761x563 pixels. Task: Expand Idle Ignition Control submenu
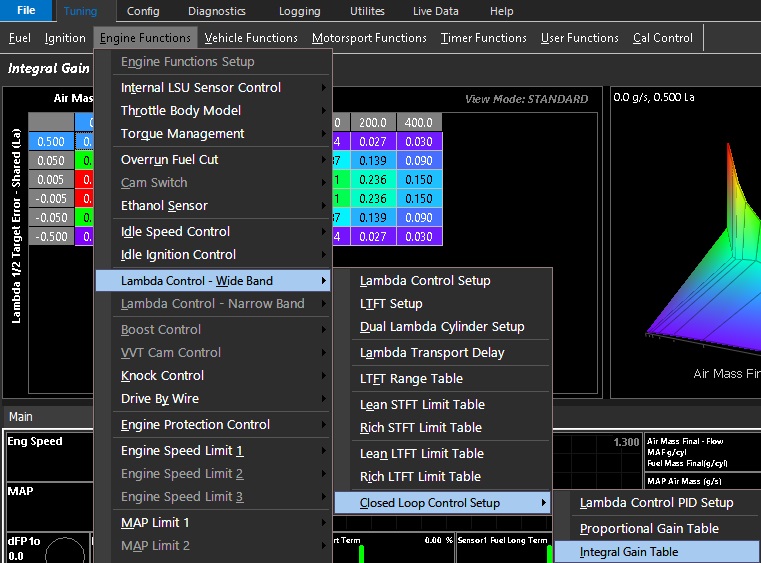214,255
